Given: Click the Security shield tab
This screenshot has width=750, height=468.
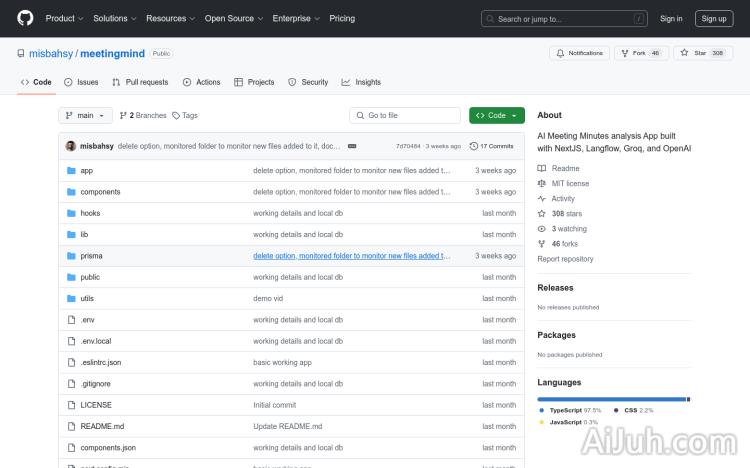Looking at the screenshot, I should click(308, 82).
